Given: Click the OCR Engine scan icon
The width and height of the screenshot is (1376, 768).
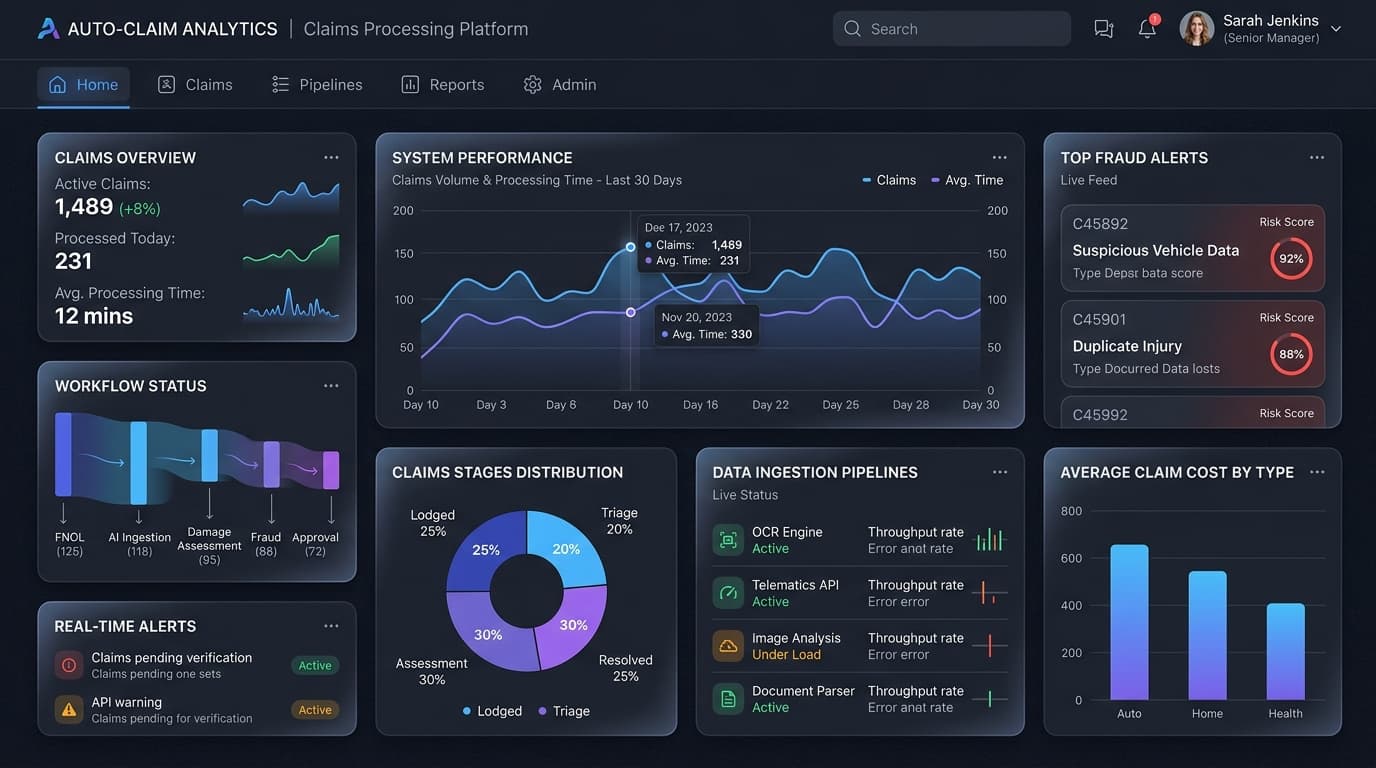Looking at the screenshot, I should [x=728, y=540].
